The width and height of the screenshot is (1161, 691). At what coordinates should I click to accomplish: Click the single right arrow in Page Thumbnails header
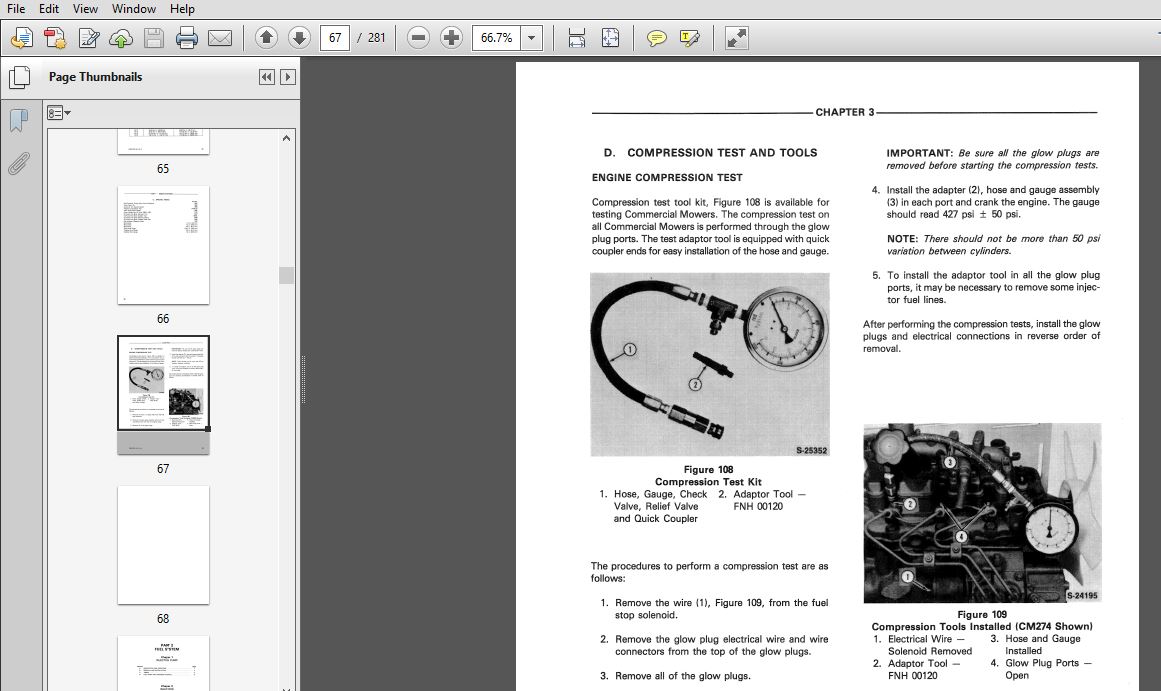(288, 77)
